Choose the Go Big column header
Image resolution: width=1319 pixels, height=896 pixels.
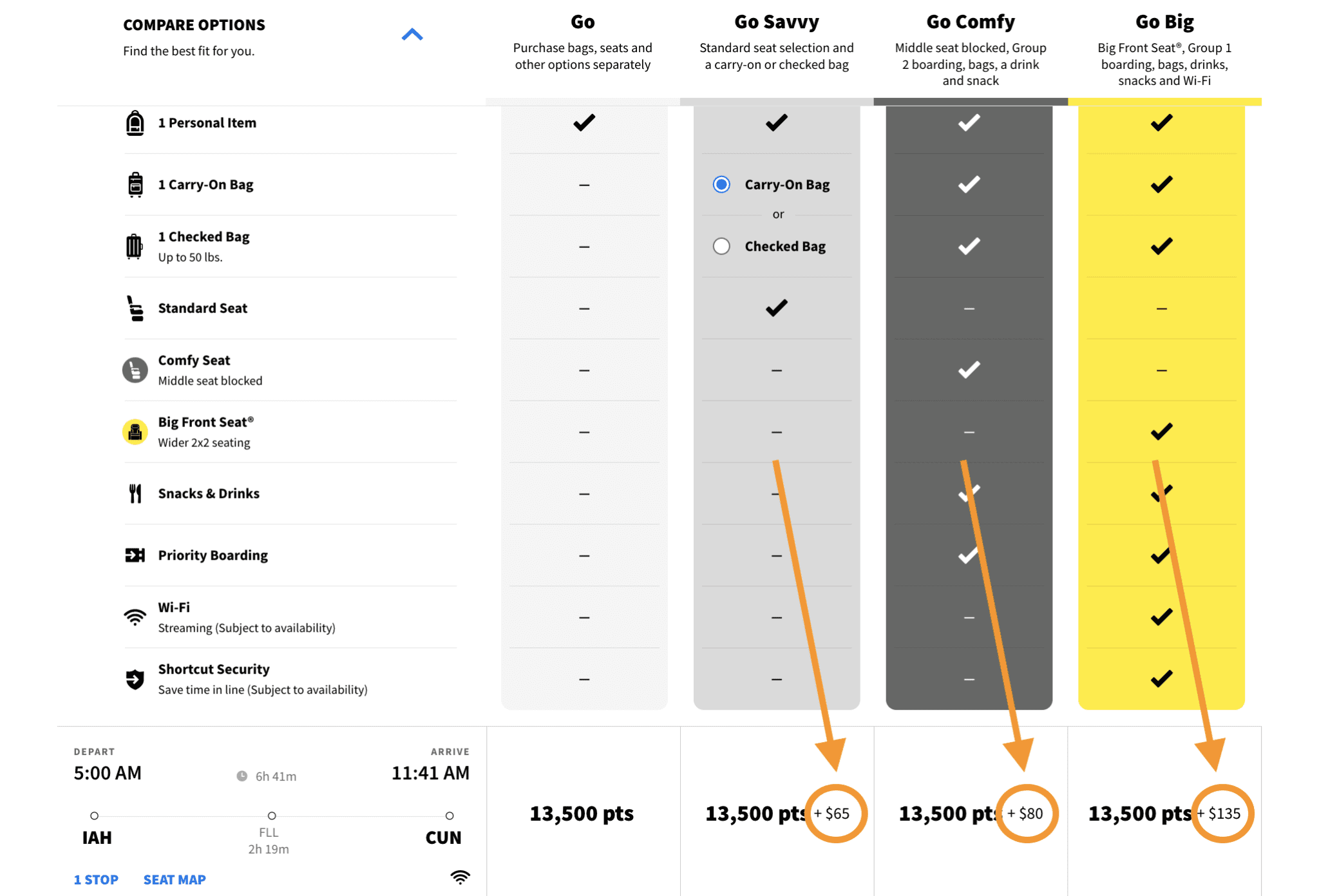(x=1164, y=23)
